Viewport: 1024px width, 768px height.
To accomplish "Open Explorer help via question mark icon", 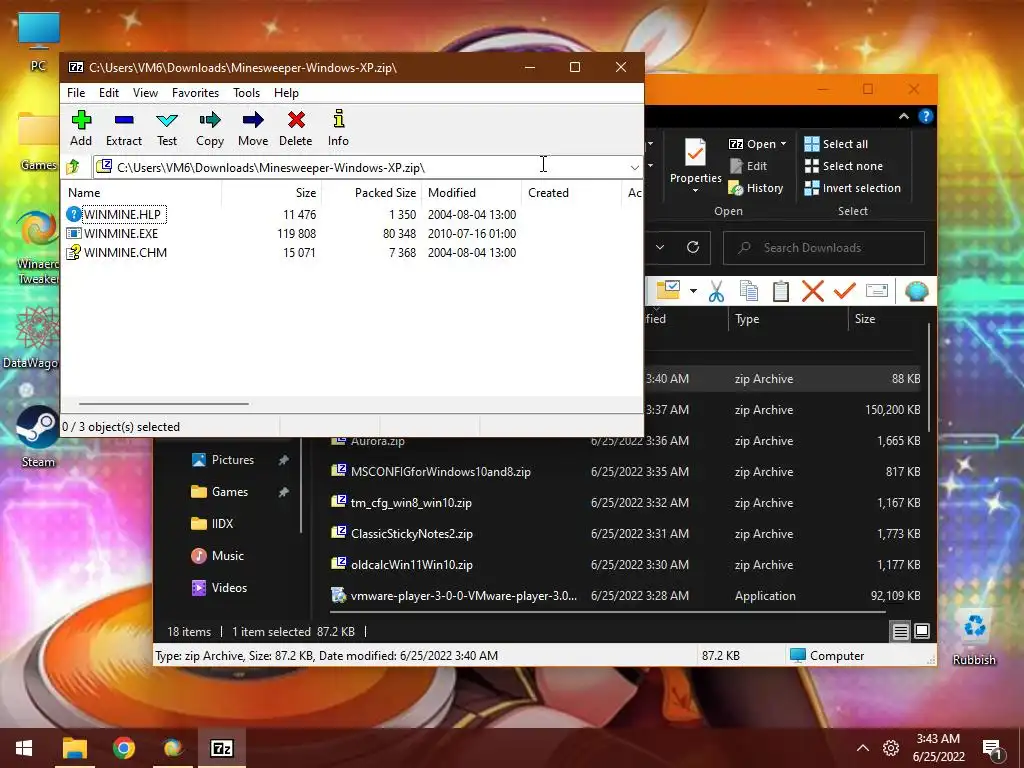I will 925,116.
